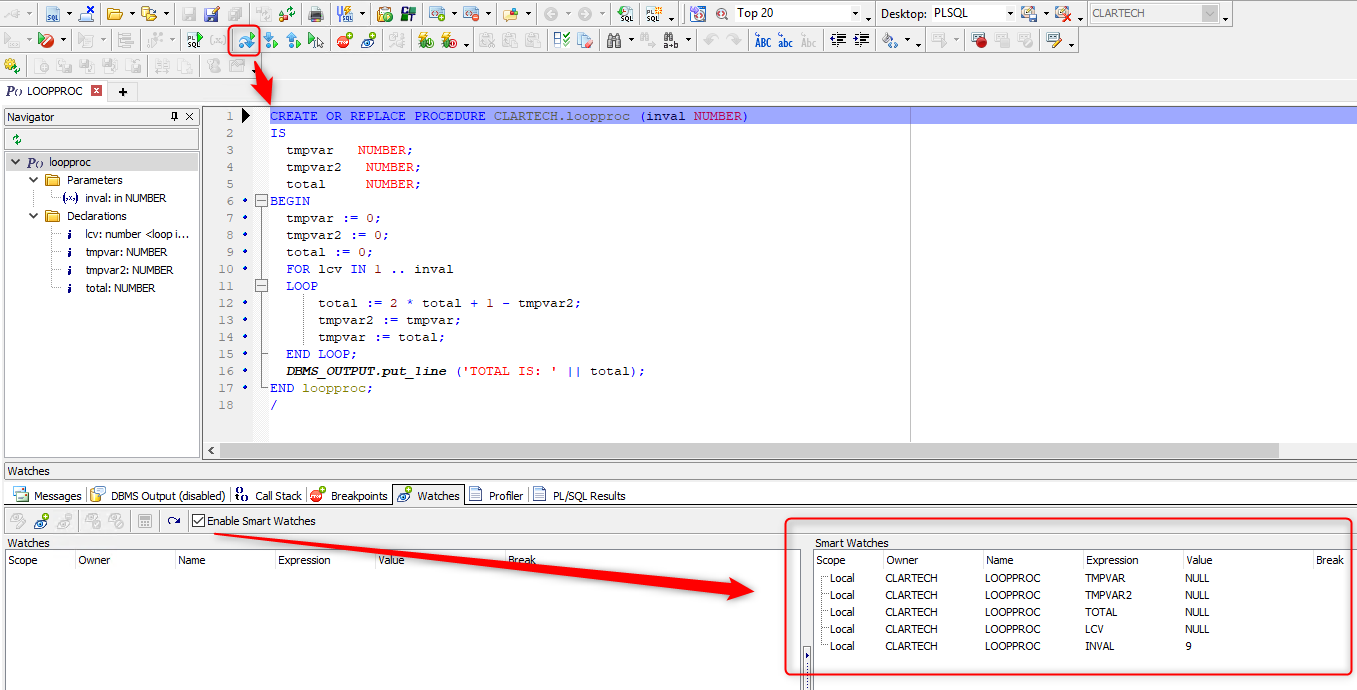Collapse the Declarations tree folder

[34, 216]
